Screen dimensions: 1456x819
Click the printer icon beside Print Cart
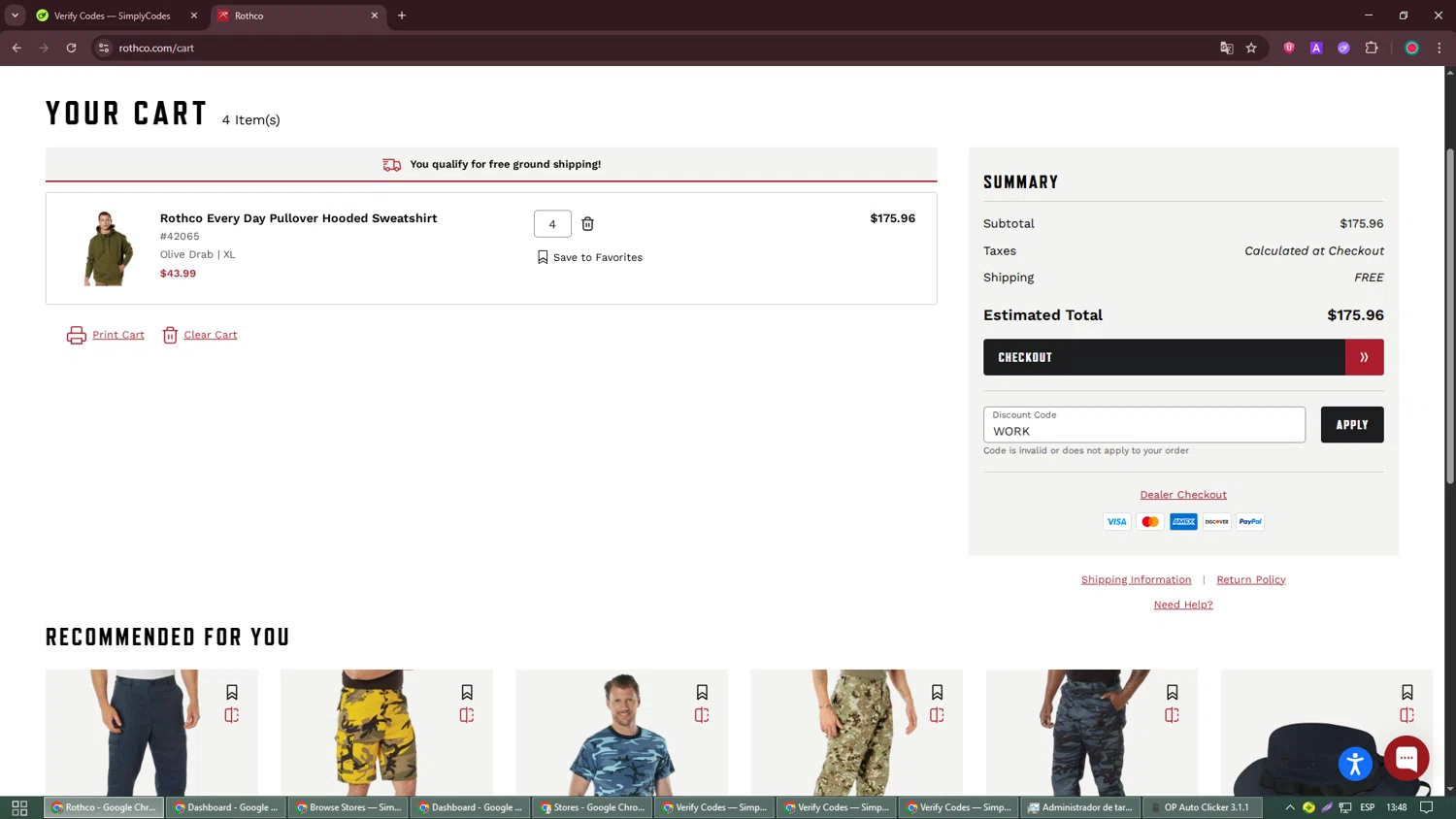click(x=76, y=335)
